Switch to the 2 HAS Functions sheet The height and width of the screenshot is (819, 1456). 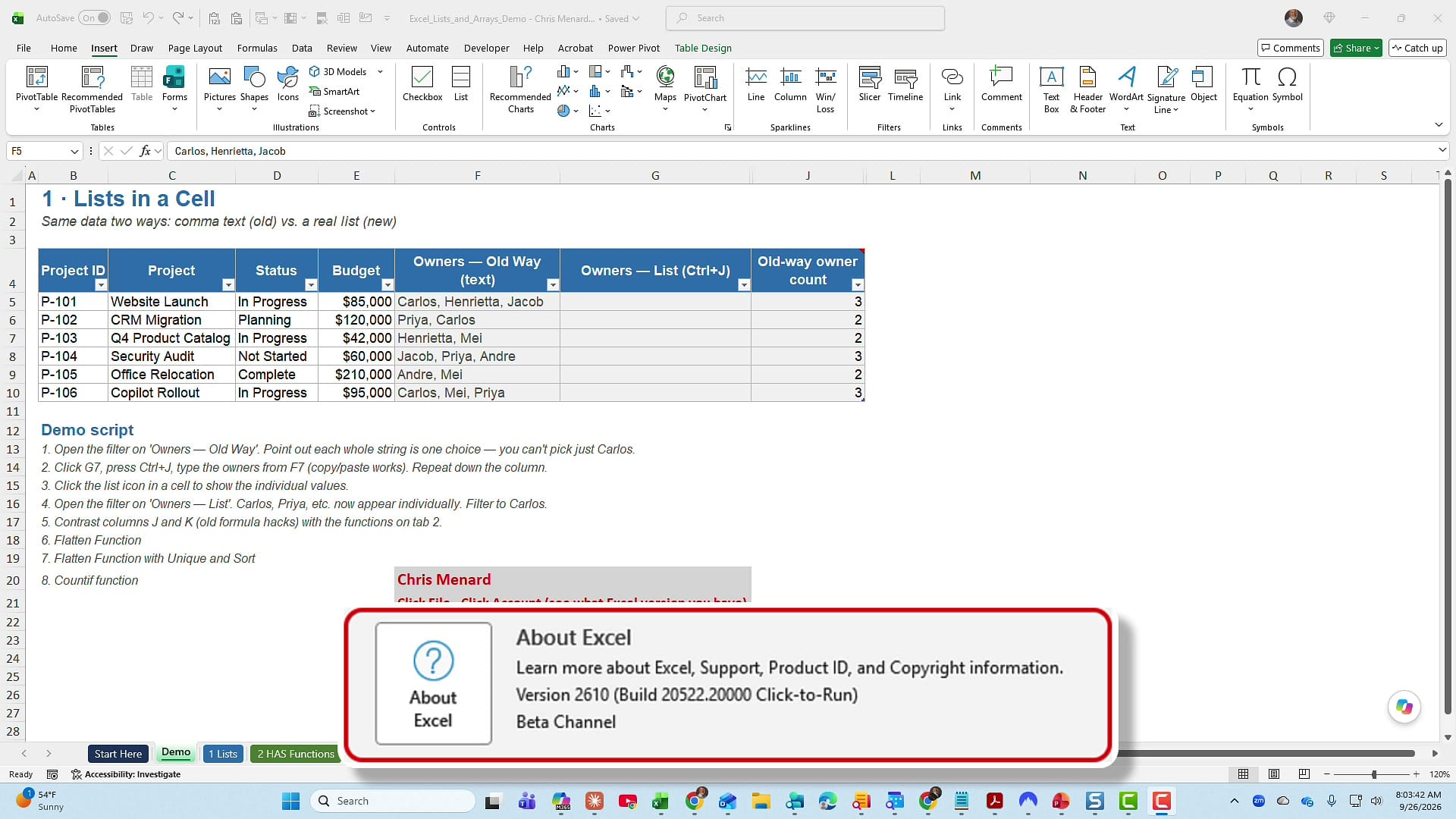pos(295,754)
